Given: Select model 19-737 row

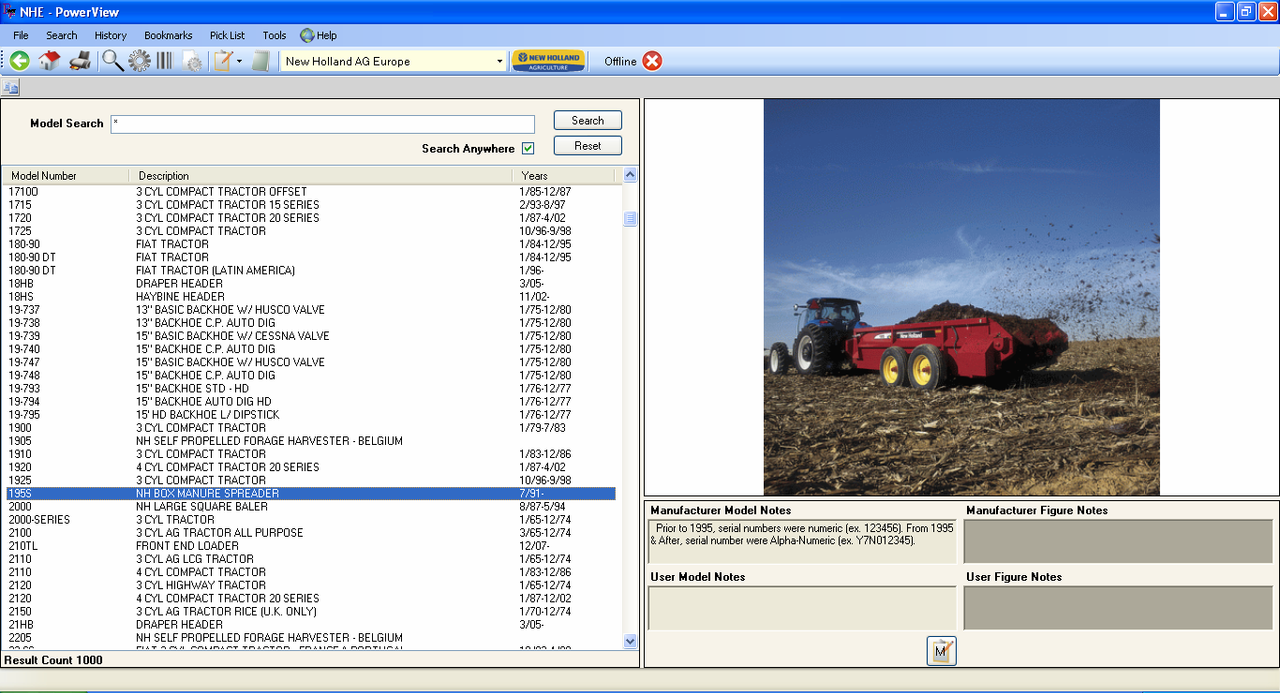Looking at the screenshot, I should click(x=309, y=310).
